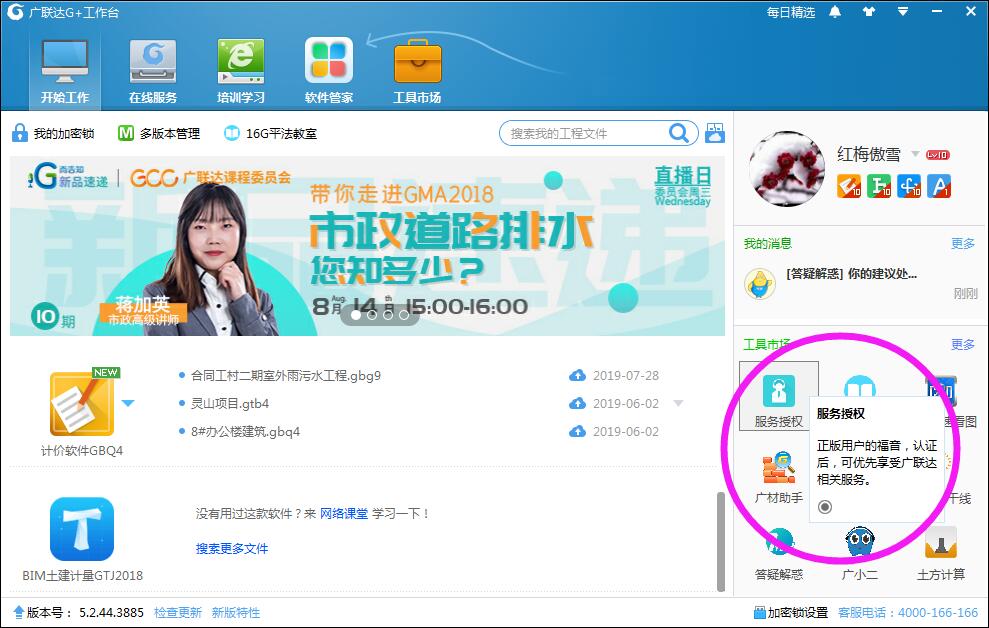Screen dimensions: 989x628
Task: Select the fourth banner carousel dot
Action: click(404, 315)
